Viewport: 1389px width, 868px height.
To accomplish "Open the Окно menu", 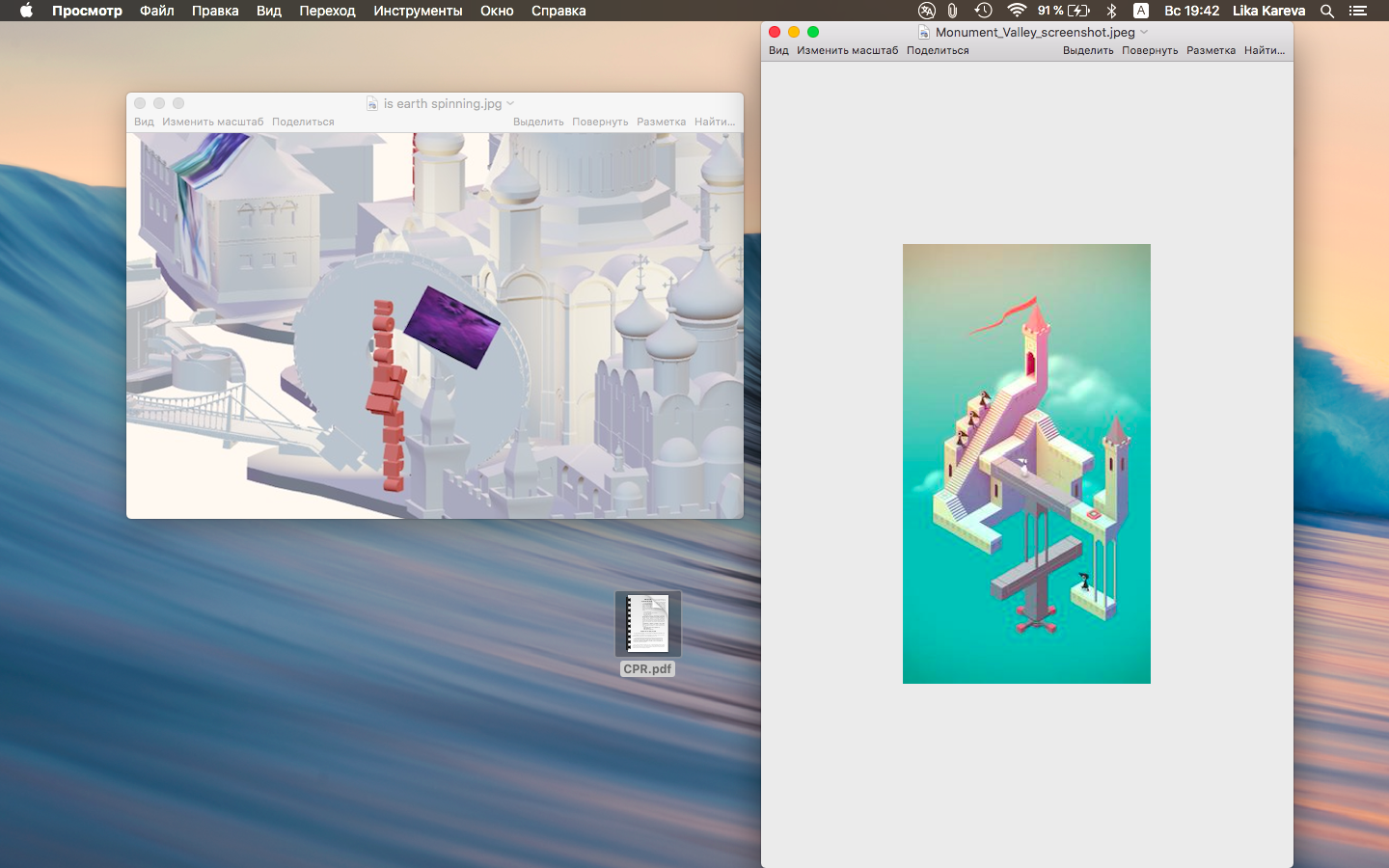I will 497,11.
